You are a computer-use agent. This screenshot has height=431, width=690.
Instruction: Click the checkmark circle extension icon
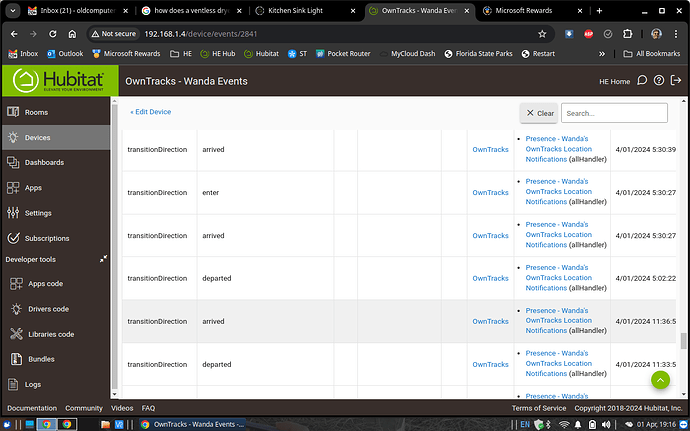point(608,34)
